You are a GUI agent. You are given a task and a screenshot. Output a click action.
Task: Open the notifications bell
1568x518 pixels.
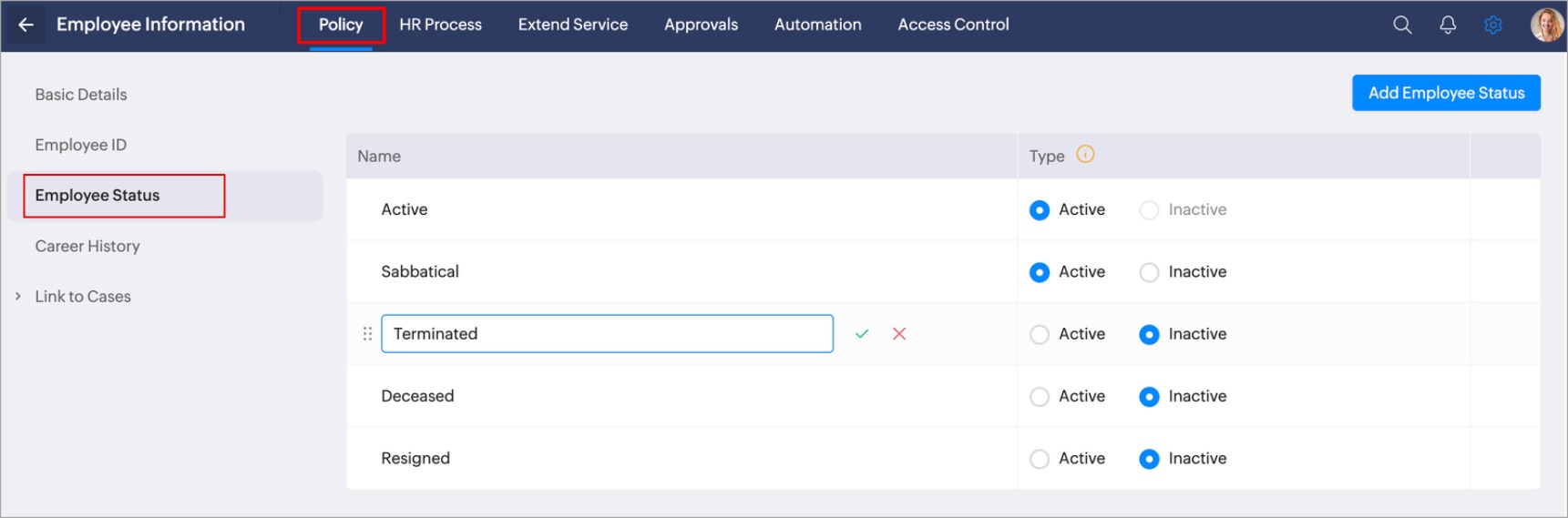pyautogui.click(x=1448, y=25)
